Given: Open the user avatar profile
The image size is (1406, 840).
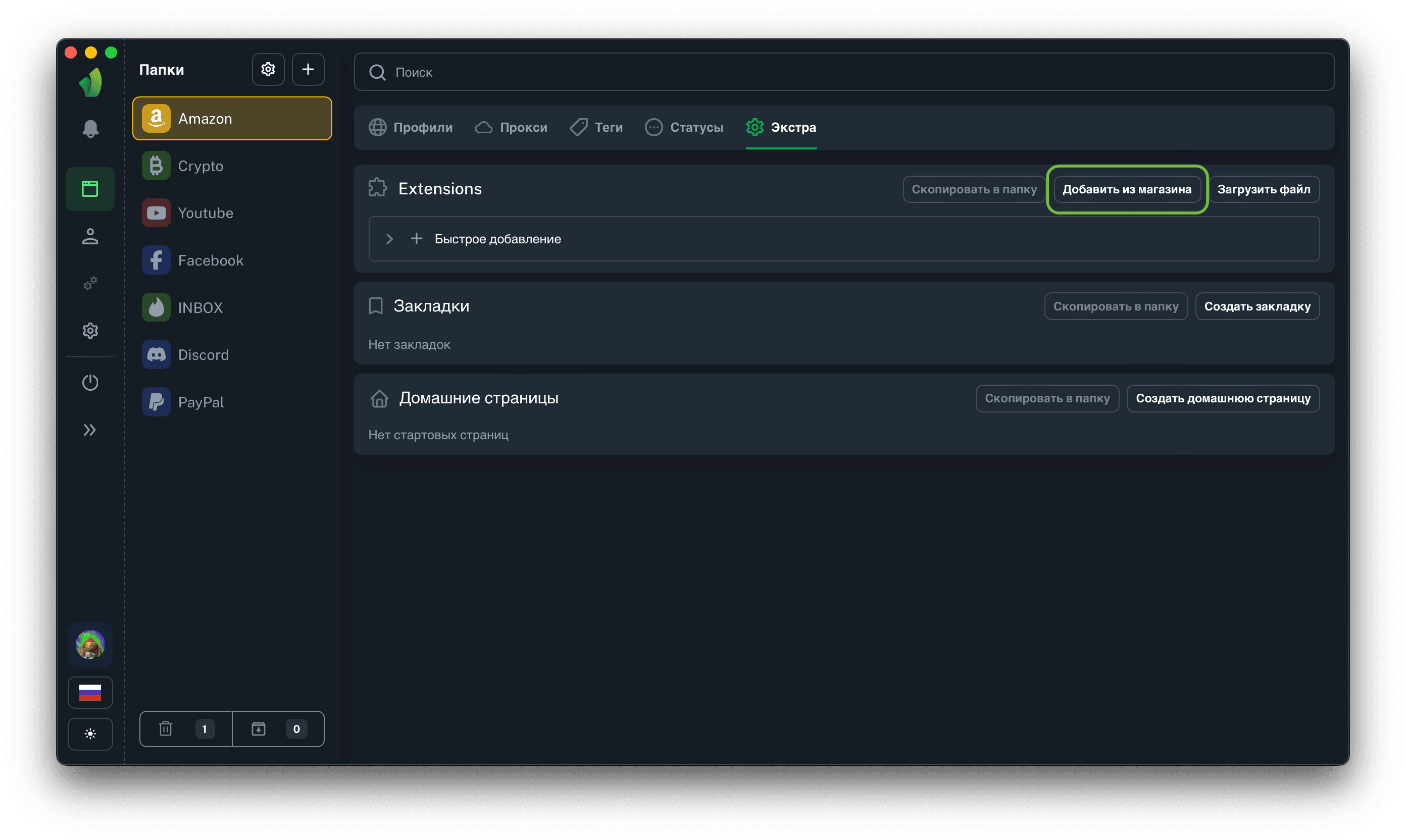Looking at the screenshot, I should click(x=90, y=645).
